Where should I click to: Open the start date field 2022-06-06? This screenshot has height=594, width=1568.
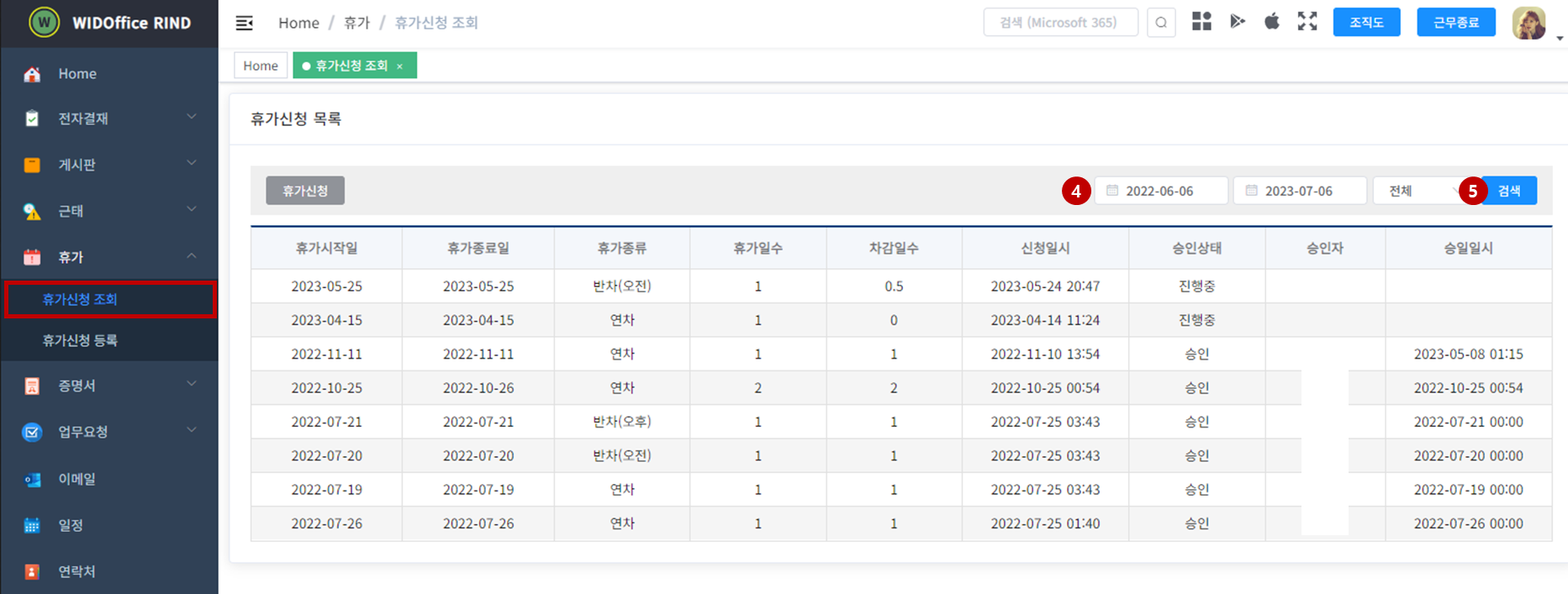point(1160,191)
